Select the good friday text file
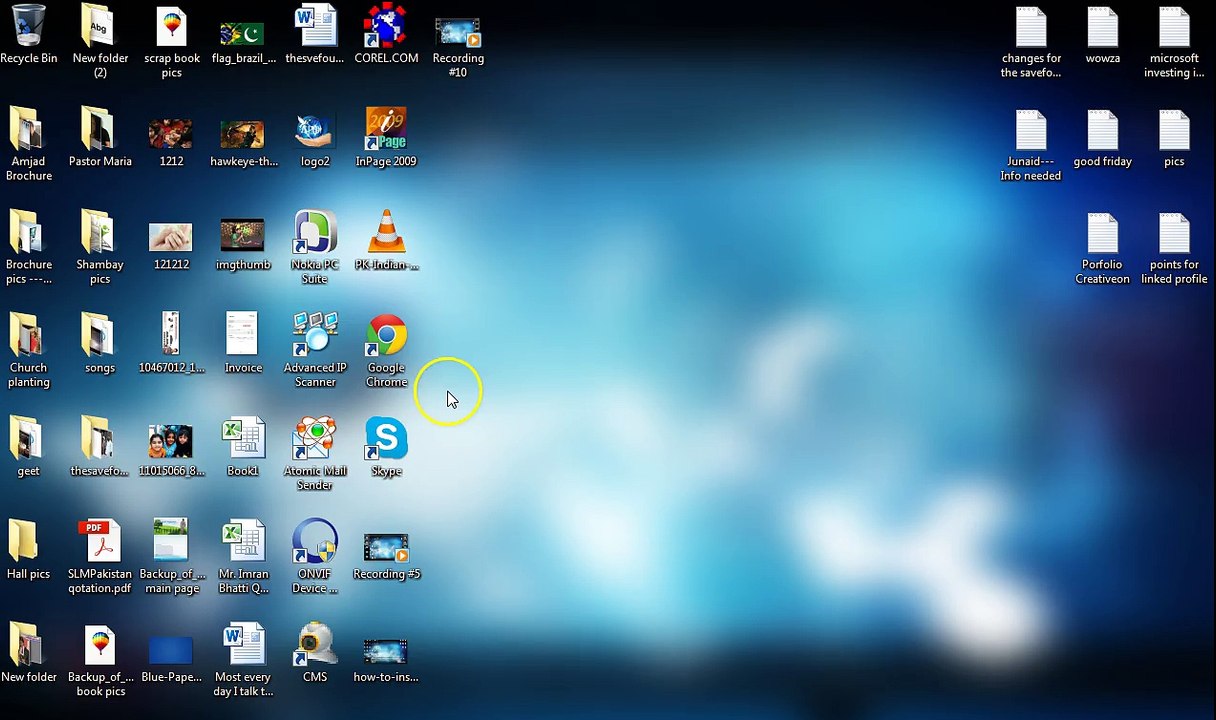The image size is (1216, 720). pyautogui.click(x=1103, y=130)
